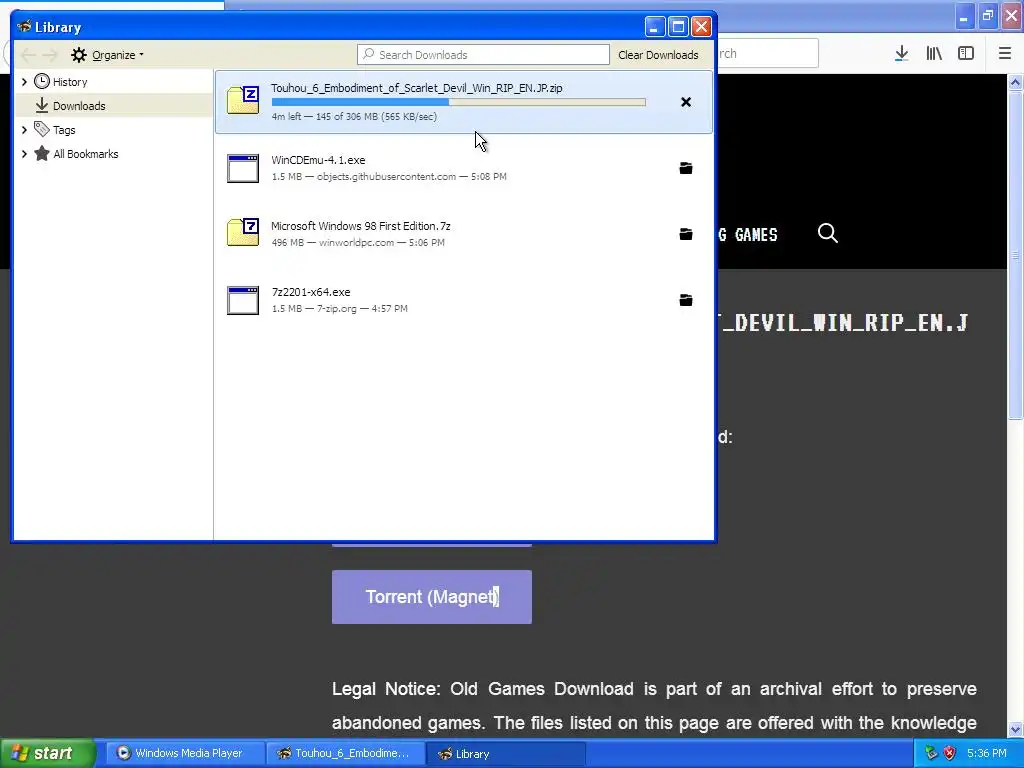Screen dimensions: 1024x768
Task: Click the Search Downloads field
Action: click(x=483, y=55)
